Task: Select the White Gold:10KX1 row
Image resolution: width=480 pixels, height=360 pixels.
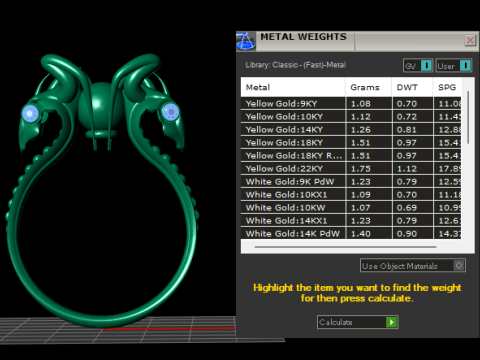Action: pyautogui.click(x=351, y=195)
